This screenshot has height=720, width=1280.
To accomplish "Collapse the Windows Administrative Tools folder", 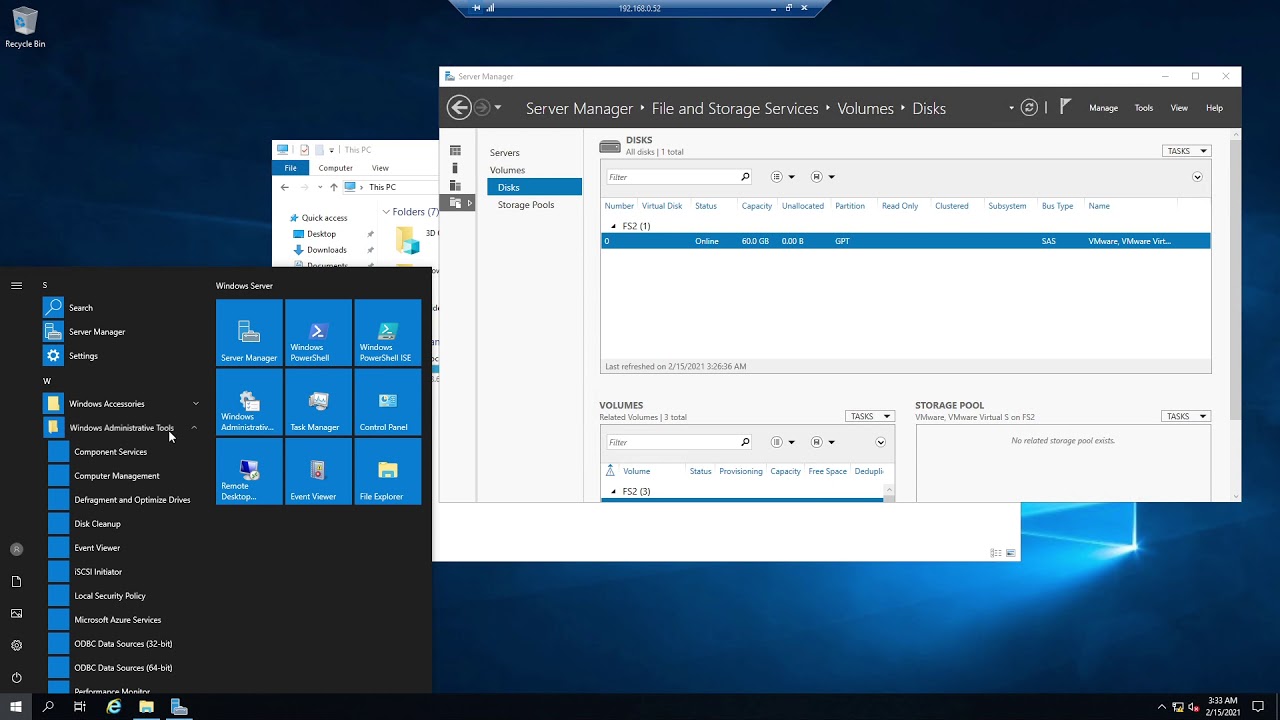I will point(120,427).
